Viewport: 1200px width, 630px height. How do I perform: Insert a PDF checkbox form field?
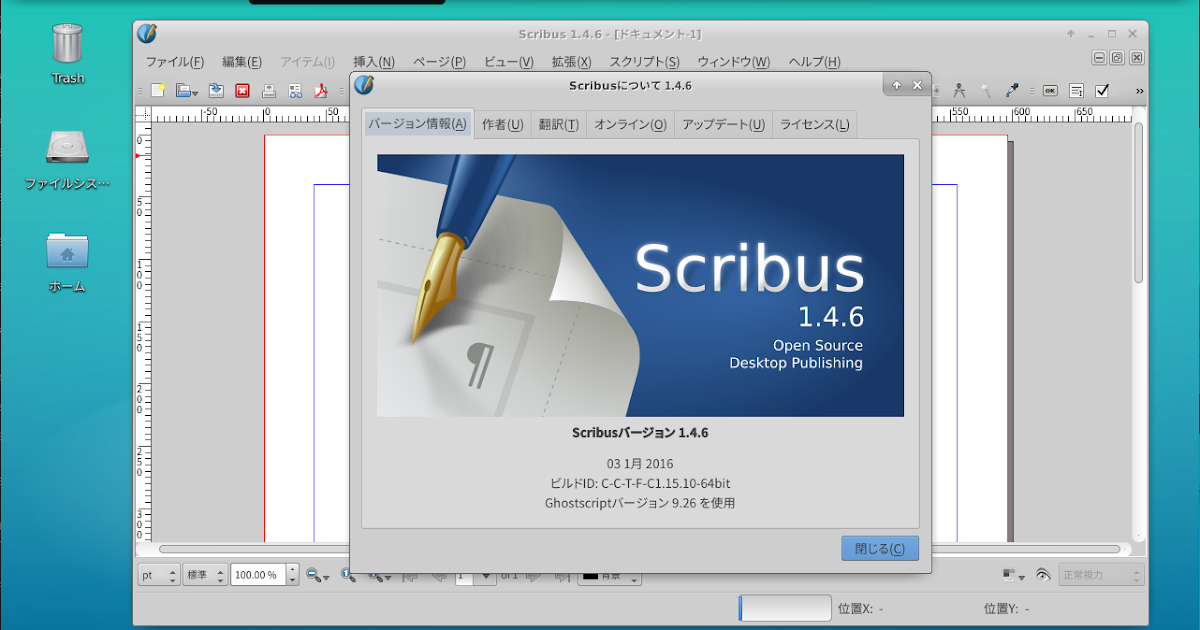[1101, 91]
